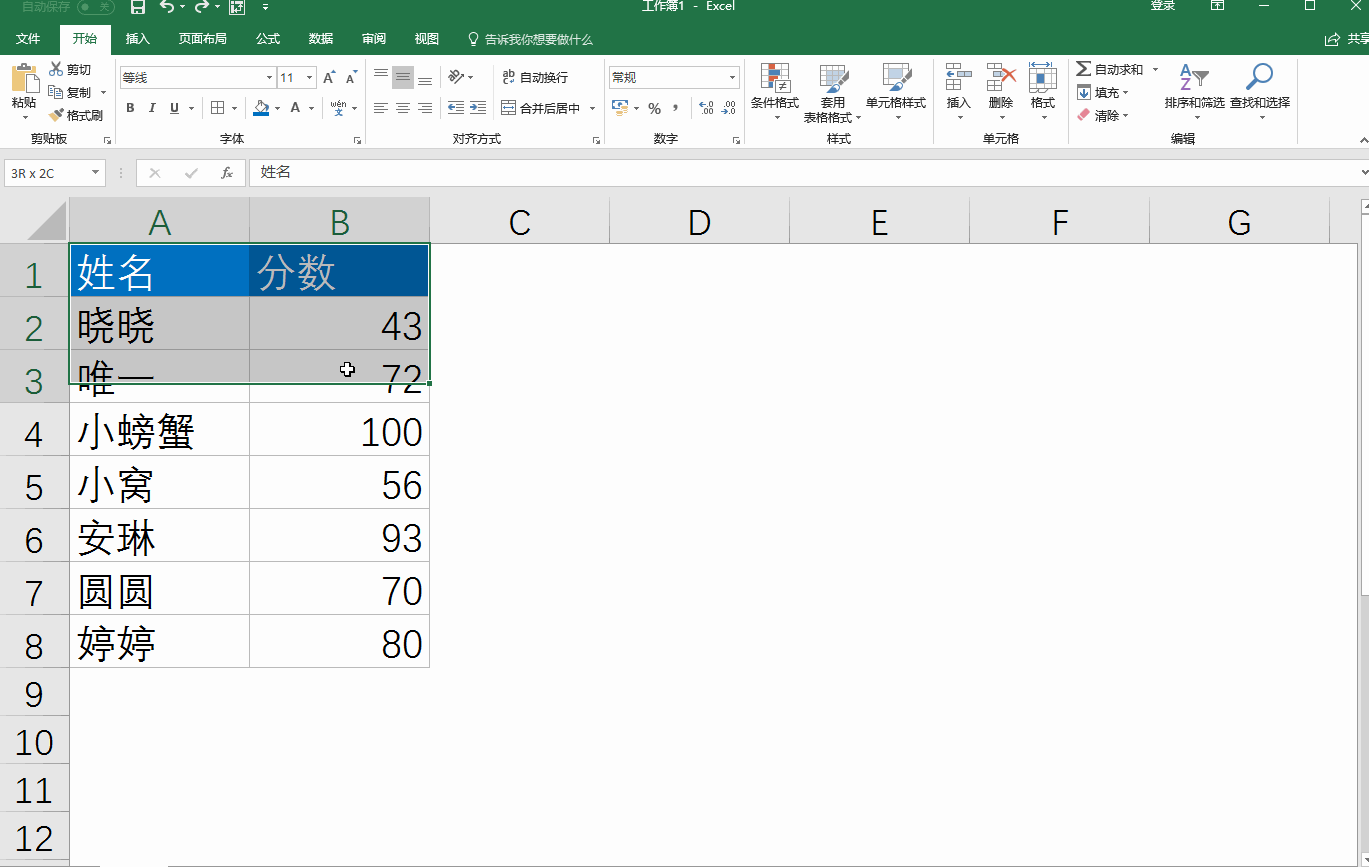Increase decimal places
1369x867 pixels.
pos(706,108)
